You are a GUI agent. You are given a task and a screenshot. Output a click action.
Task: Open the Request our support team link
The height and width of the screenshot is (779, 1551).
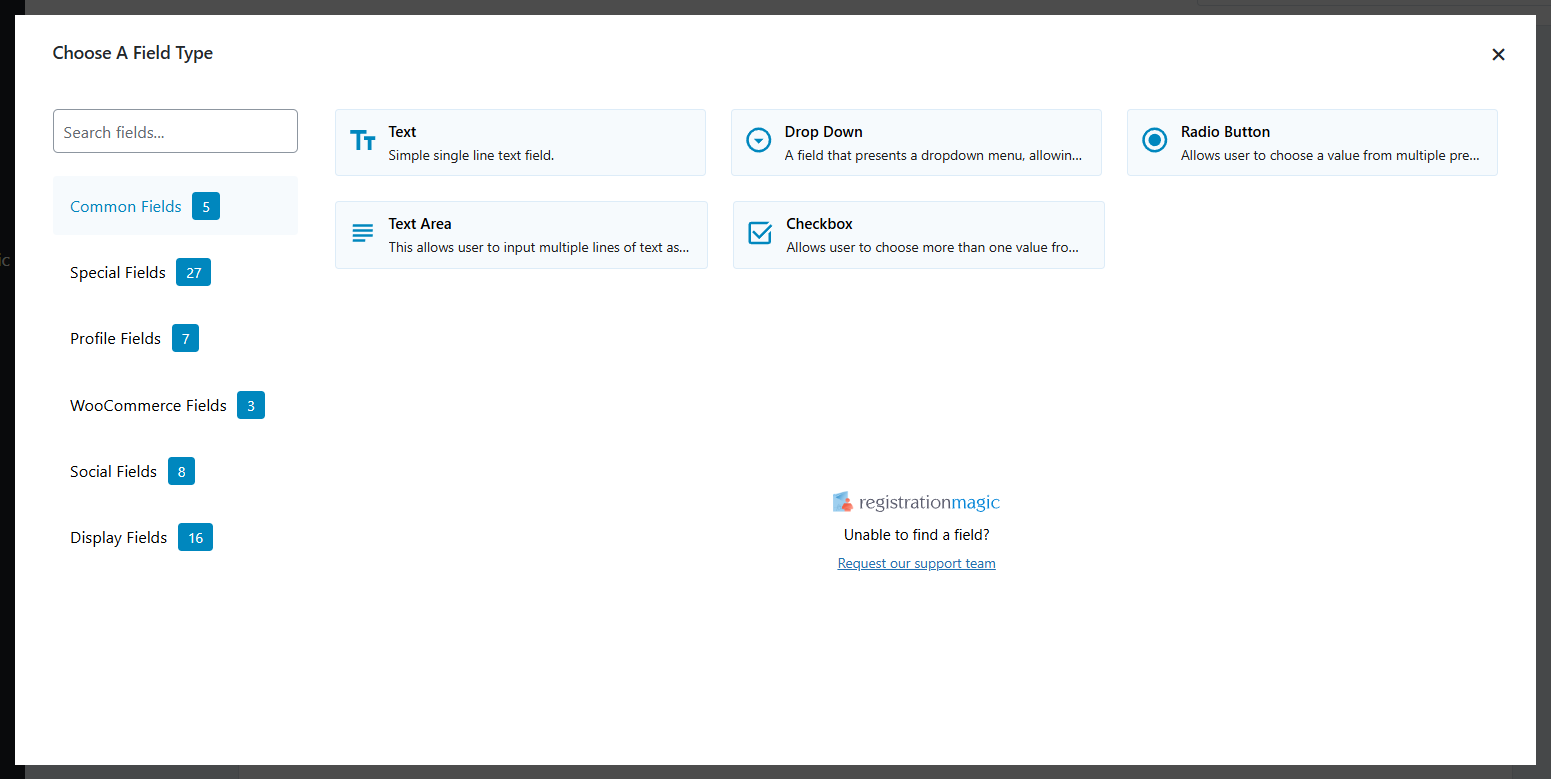pyautogui.click(x=916, y=563)
